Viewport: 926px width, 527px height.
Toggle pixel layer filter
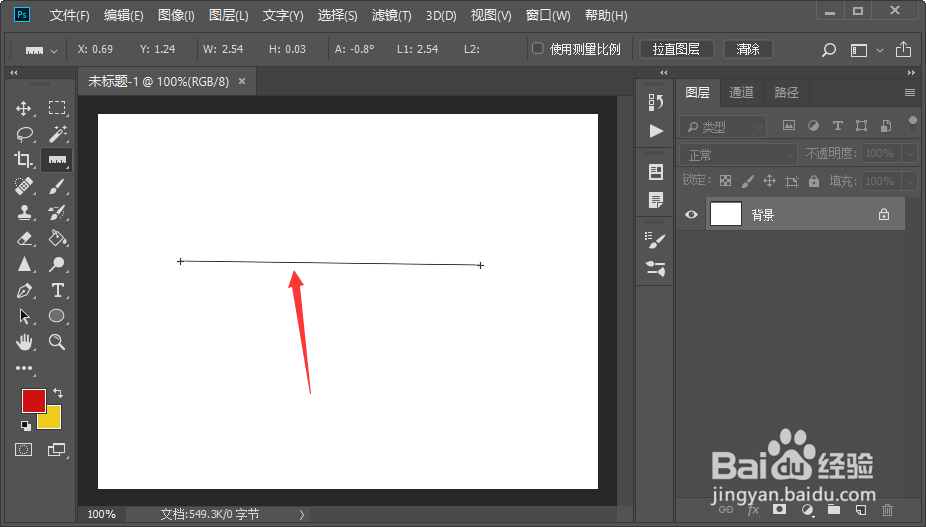pyautogui.click(x=788, y=125)
